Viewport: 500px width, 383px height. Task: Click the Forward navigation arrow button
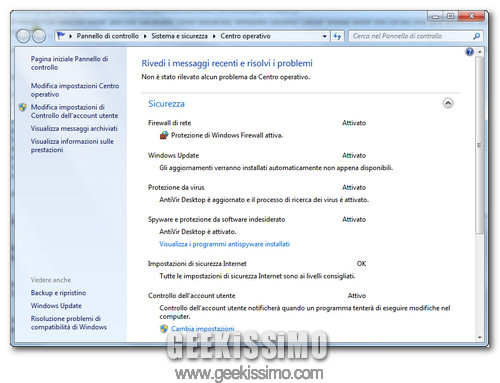coord(39,36)
